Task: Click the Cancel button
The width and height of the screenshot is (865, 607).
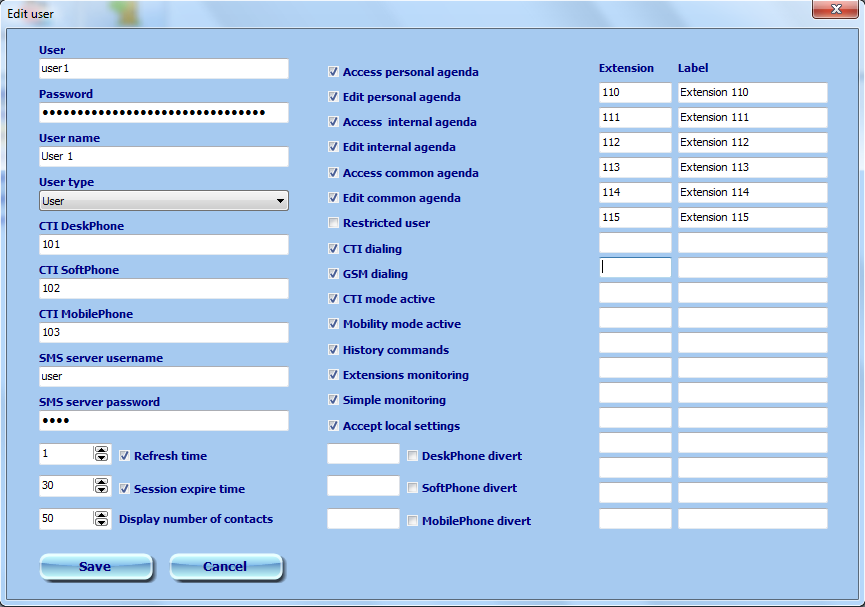Action: tap(226, 567)
